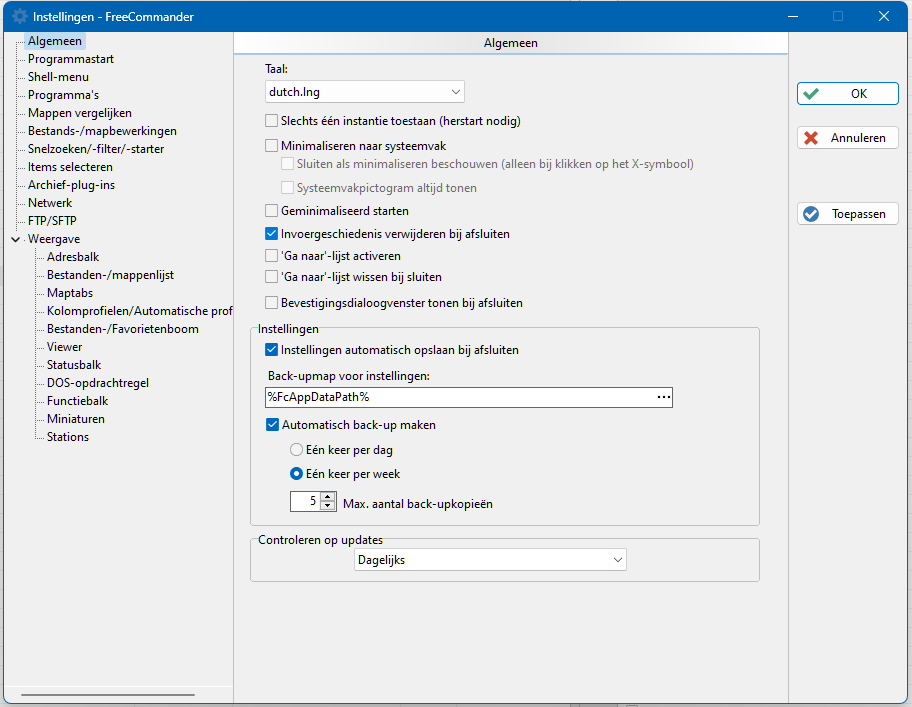Select Shell-menu in the tree
912x707 pixels.
tap(58, 77)
